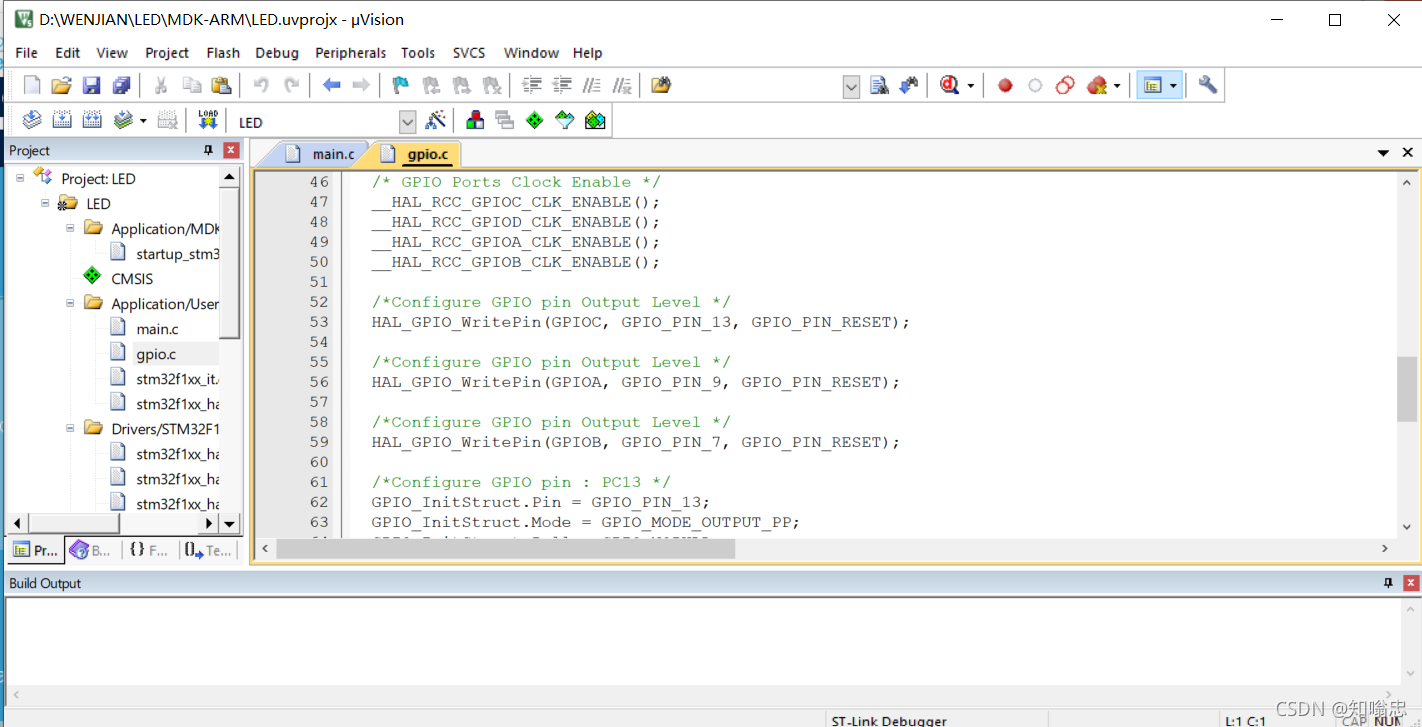Select CMSIS in project tree
The image size is (1422, 727).
(132, 279)
